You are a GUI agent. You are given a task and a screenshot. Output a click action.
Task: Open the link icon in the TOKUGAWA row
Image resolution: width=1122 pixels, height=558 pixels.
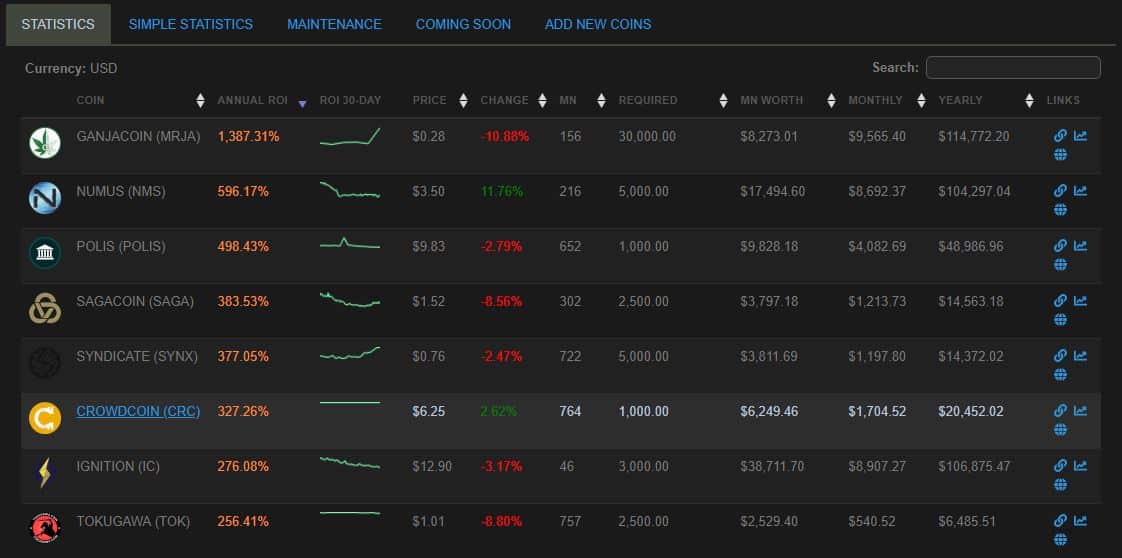click(1060, 521)
